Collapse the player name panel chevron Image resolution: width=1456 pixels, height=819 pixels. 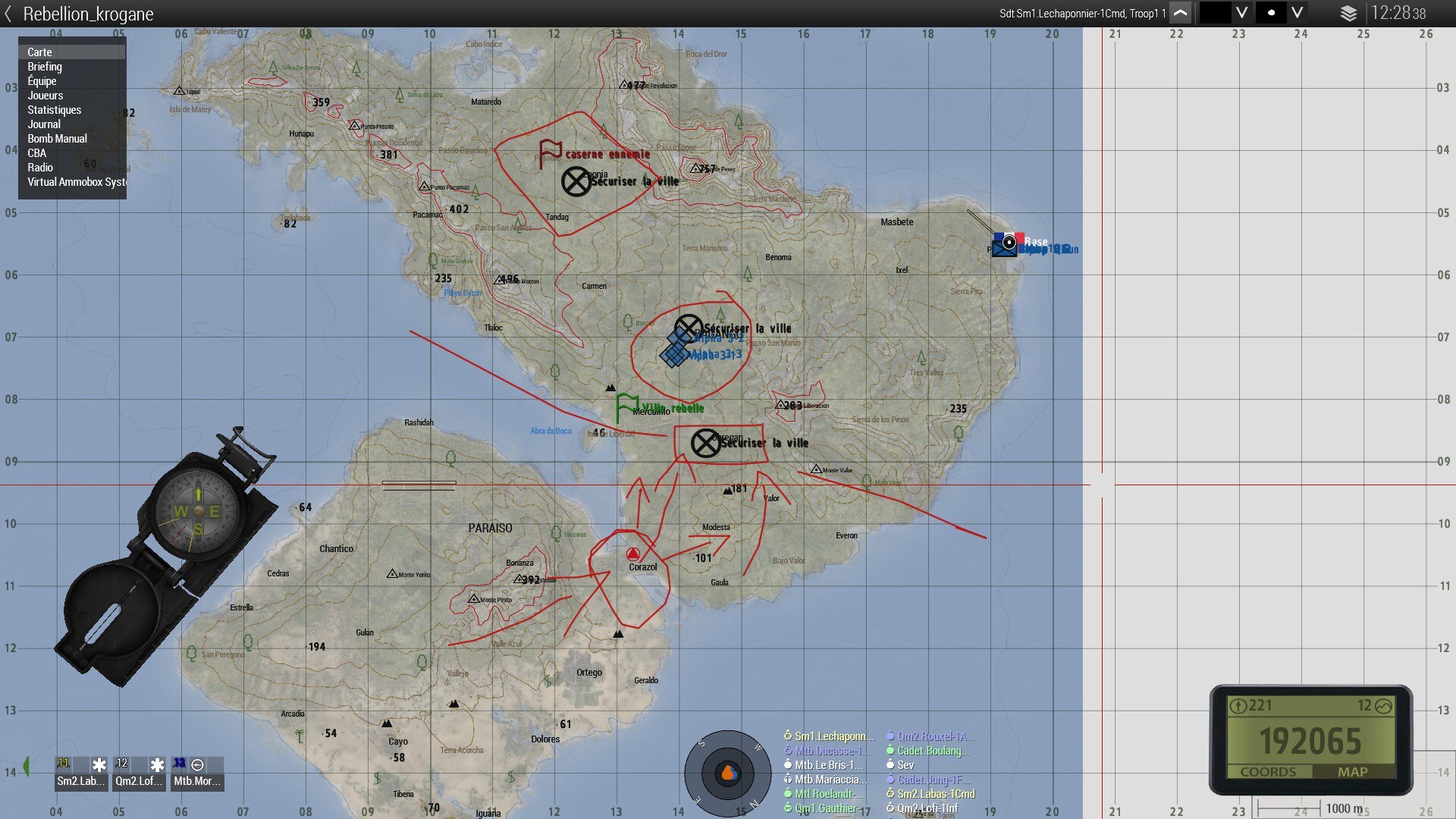tap(1180, 13)
